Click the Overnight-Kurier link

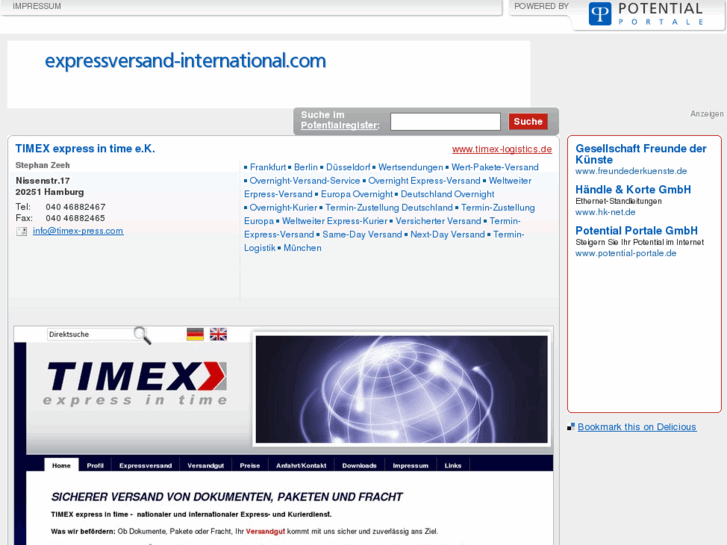pyautogui.click(x=283, y=208)
